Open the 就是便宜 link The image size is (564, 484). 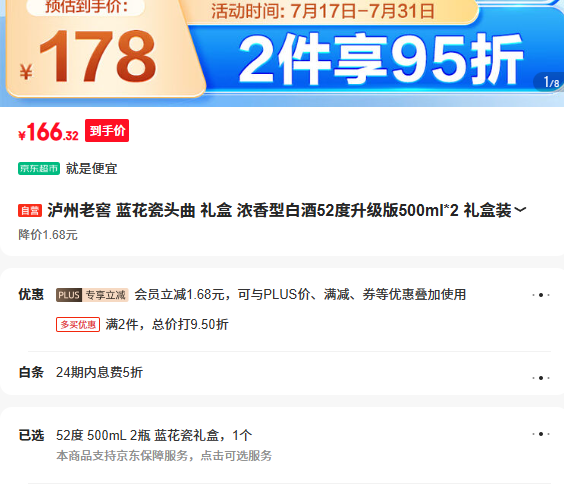pyautogui.click(x=91, y=169)
